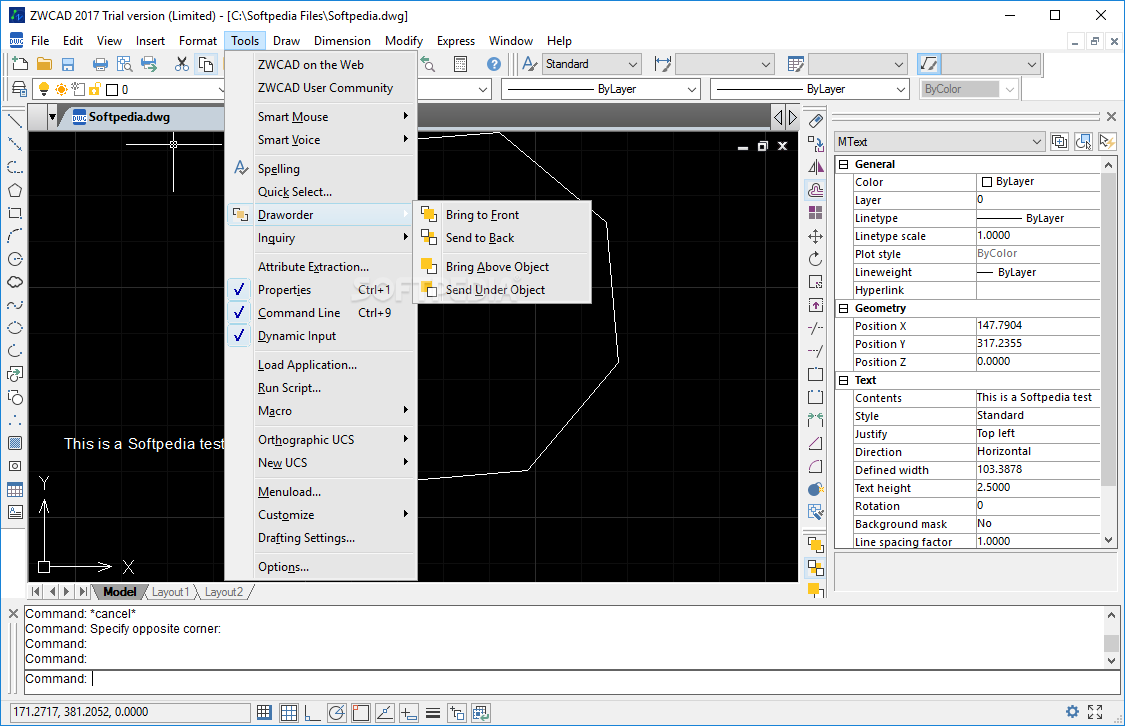This screenshot has height=726, width=1125.
Task: Select the Rotate modify tool
Action: tap(816, 259)
